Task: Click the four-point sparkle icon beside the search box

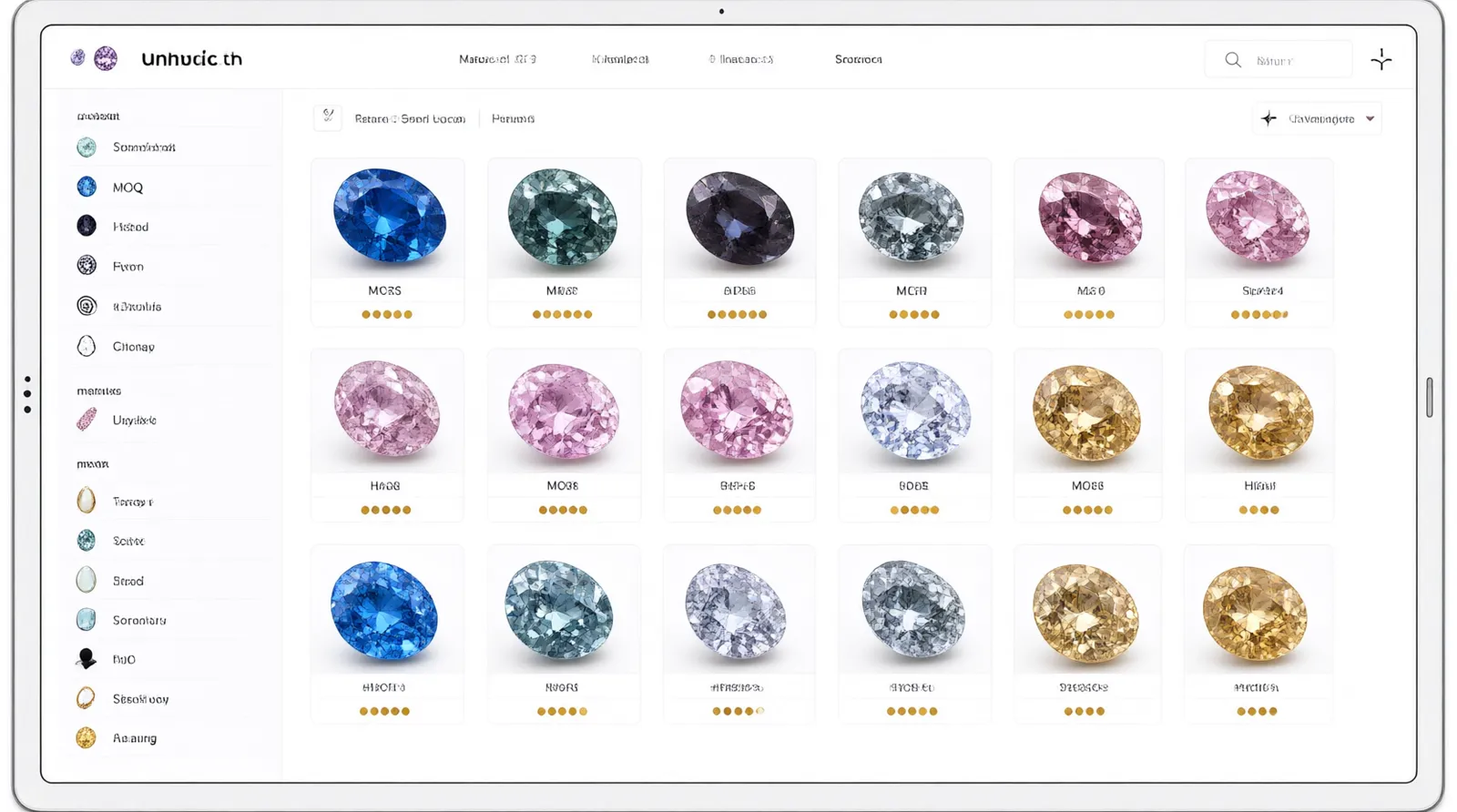Action: pos(1381,60)
